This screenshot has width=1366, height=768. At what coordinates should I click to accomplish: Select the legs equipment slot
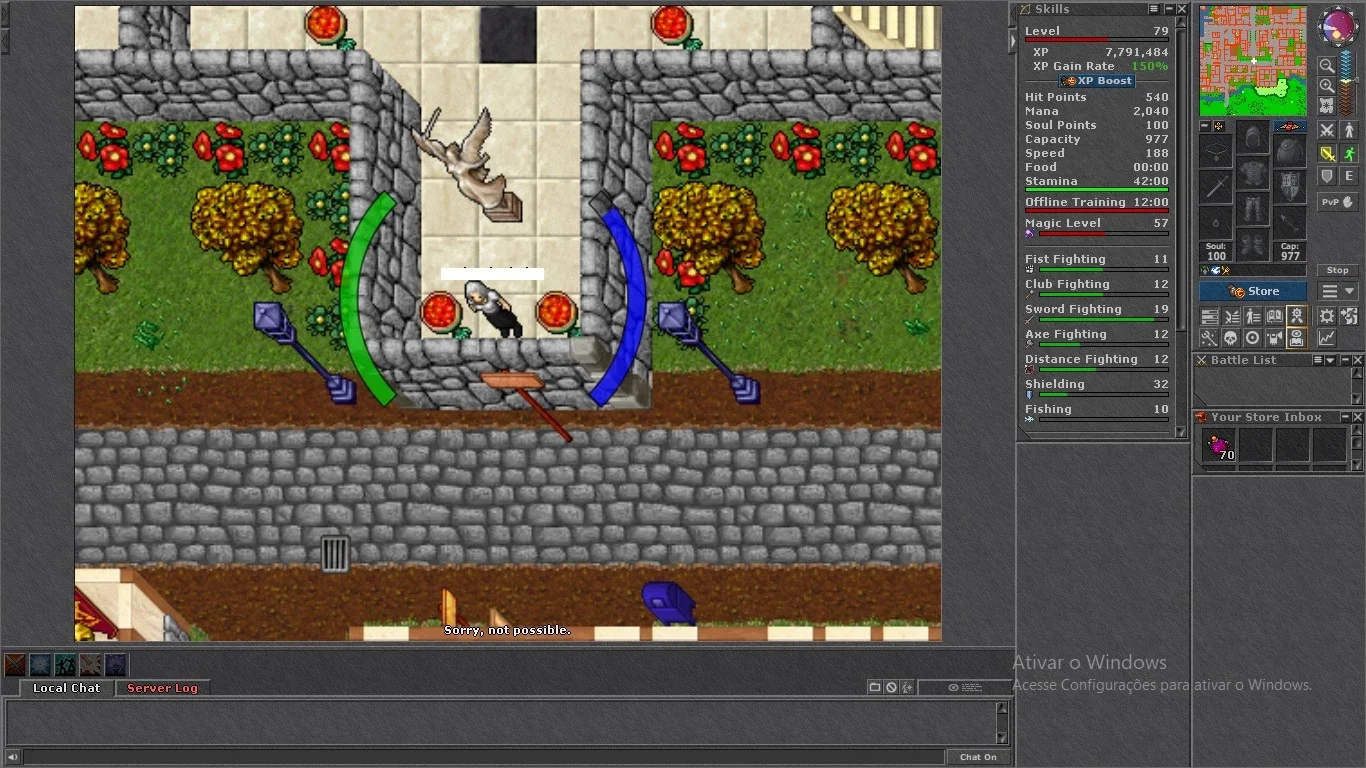pos(1252,208)
